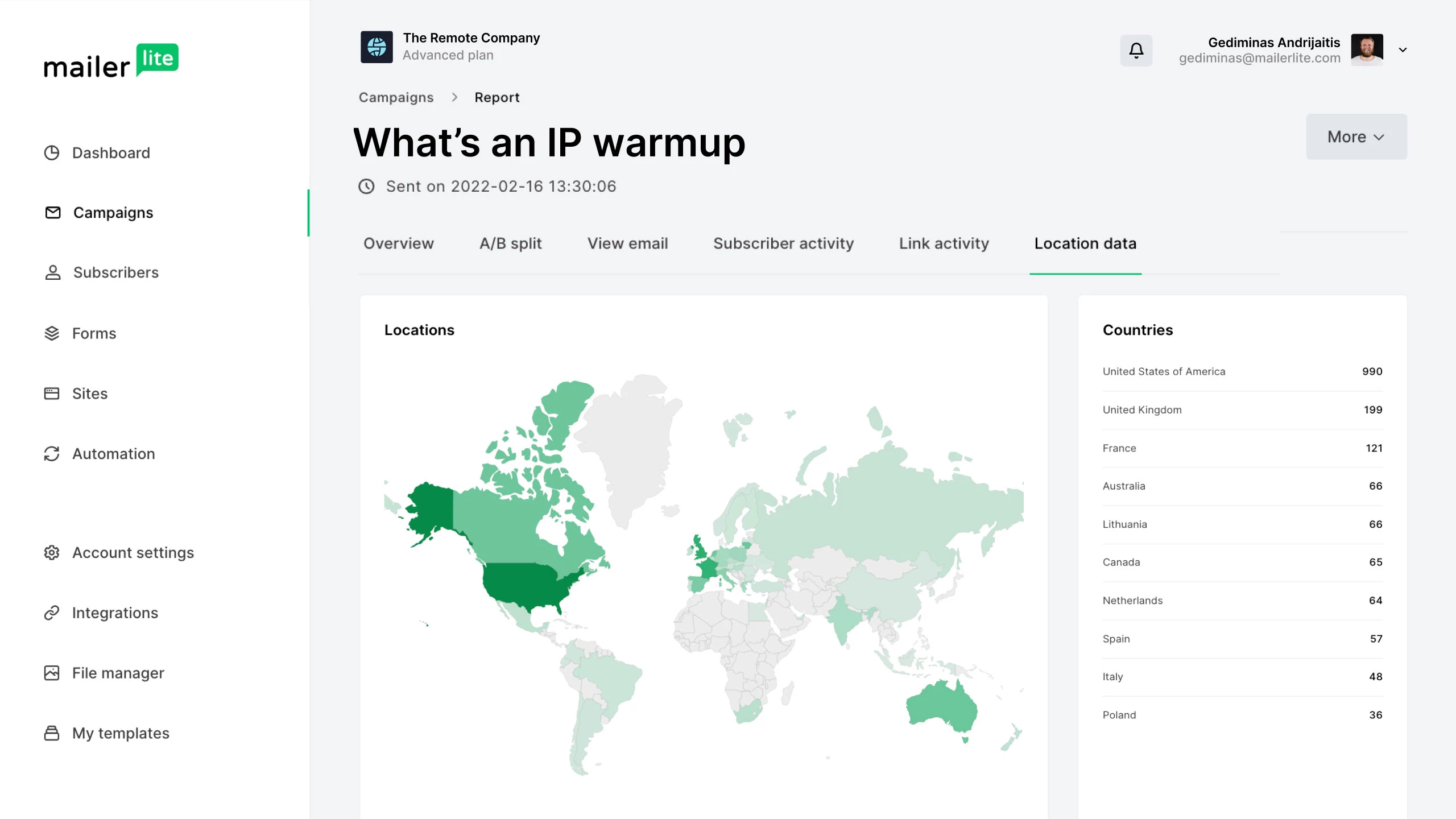Screen dimensions: 1456x819
Task: Click the breadcrumb chevron after Campaigns
Action: click(x=454, y=97)
